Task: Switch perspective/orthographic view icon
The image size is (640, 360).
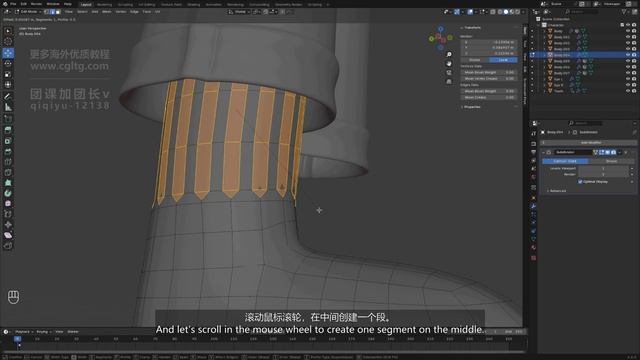Action: tap(449, 82)
